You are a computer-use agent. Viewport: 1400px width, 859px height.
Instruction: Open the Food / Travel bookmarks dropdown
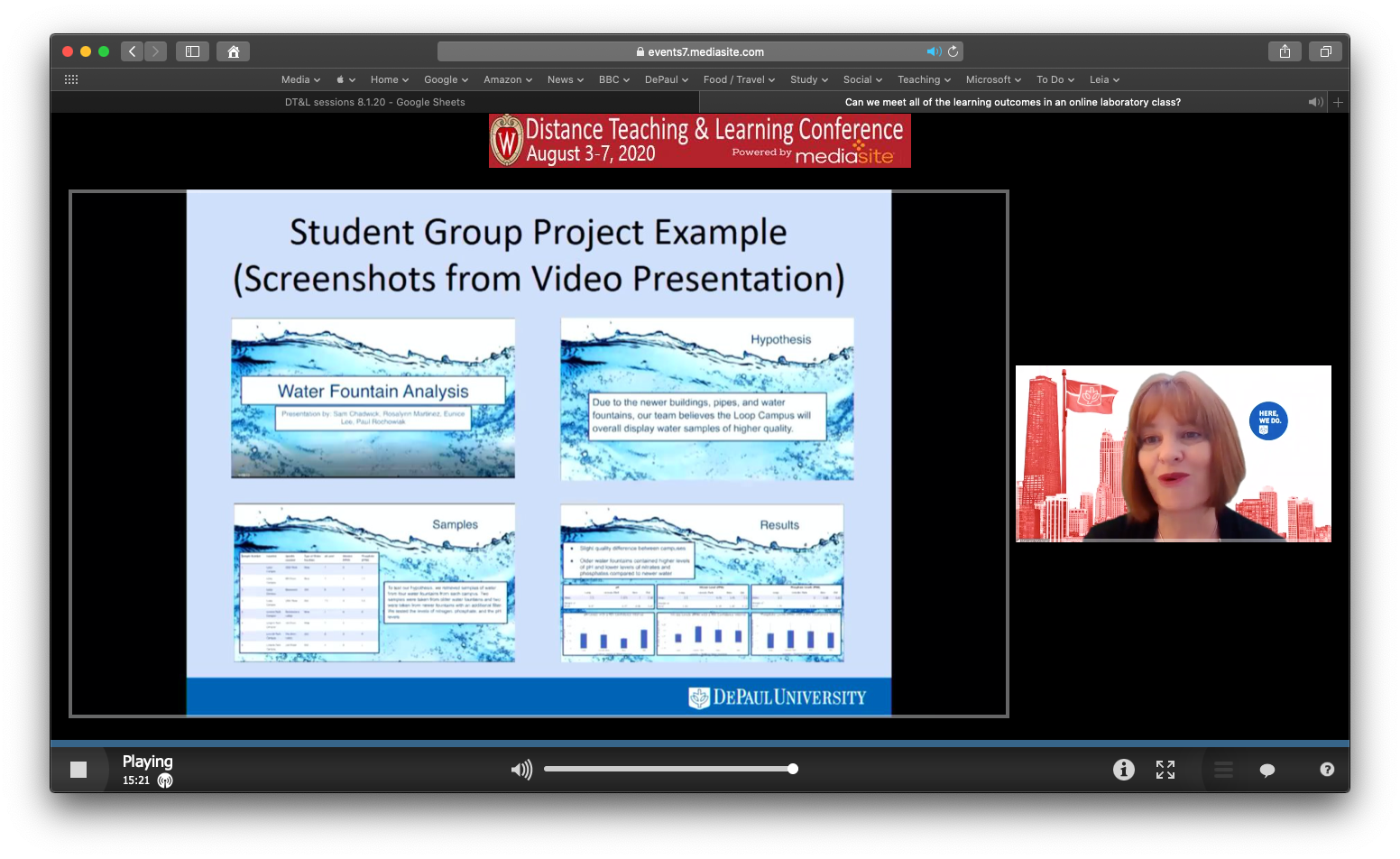pyautogui.click(x=739, y=79)
